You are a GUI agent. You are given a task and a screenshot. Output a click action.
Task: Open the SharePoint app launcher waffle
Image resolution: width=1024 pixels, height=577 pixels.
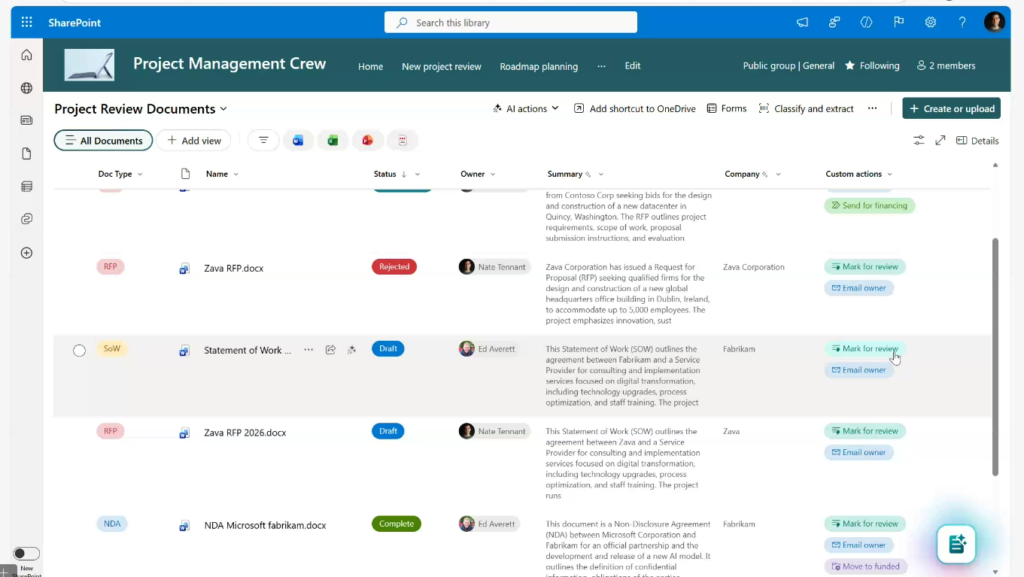26,22
